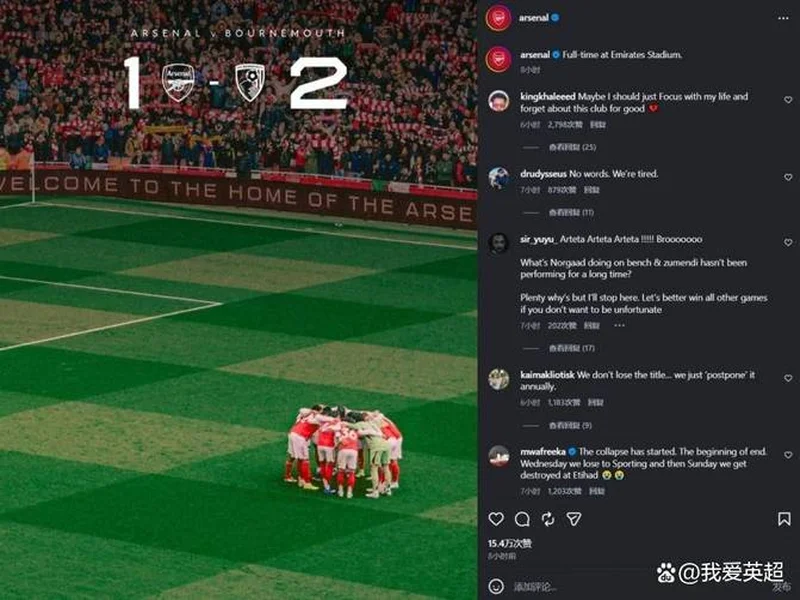Like kingkhaleeed's comment
800x600 pixels.
point(788,100)
